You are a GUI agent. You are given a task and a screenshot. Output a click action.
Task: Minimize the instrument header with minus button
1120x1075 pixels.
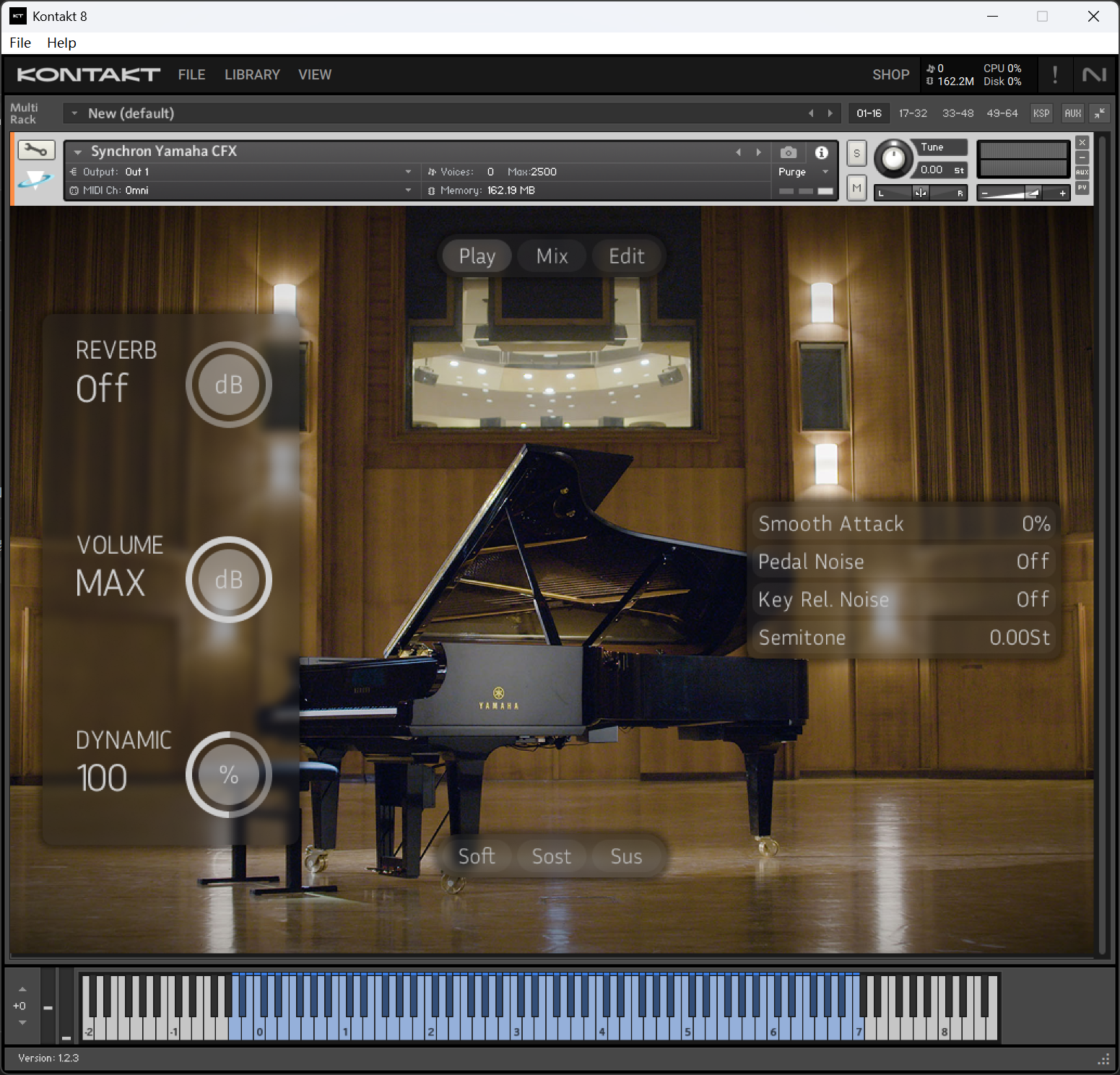tap(1082, 157)
